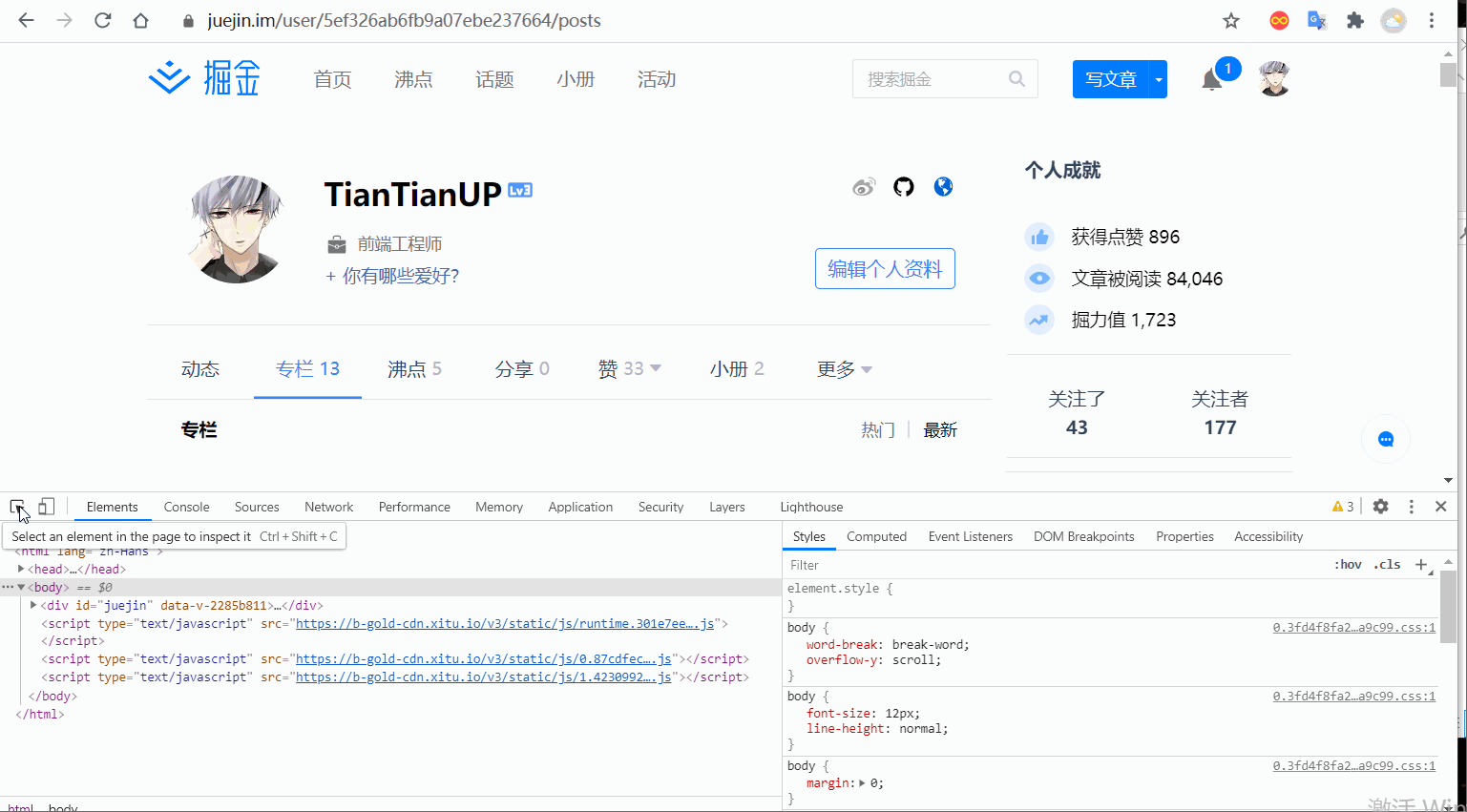Viewport: 1467px width, 812px height.
Task: Open the Google Translate extension icon
Action: tap(1317, 20)
